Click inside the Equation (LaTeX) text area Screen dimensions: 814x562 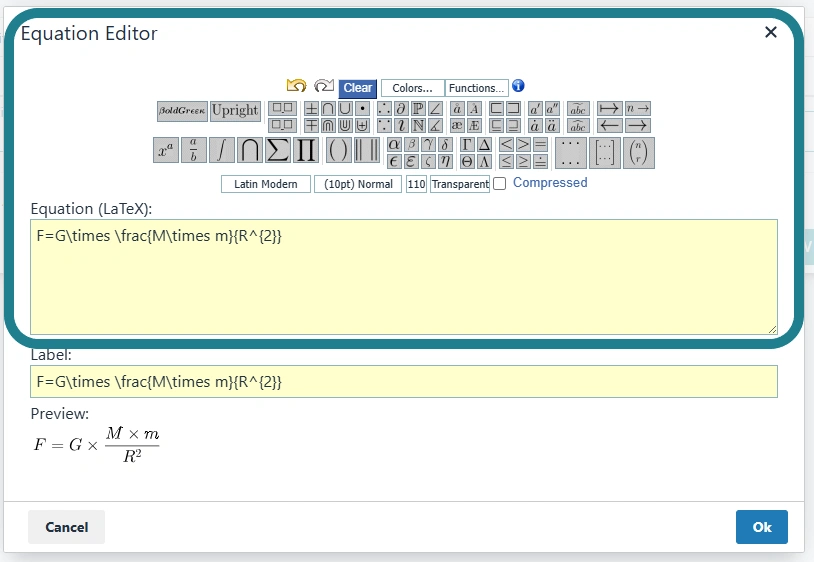tap(404, 277)
